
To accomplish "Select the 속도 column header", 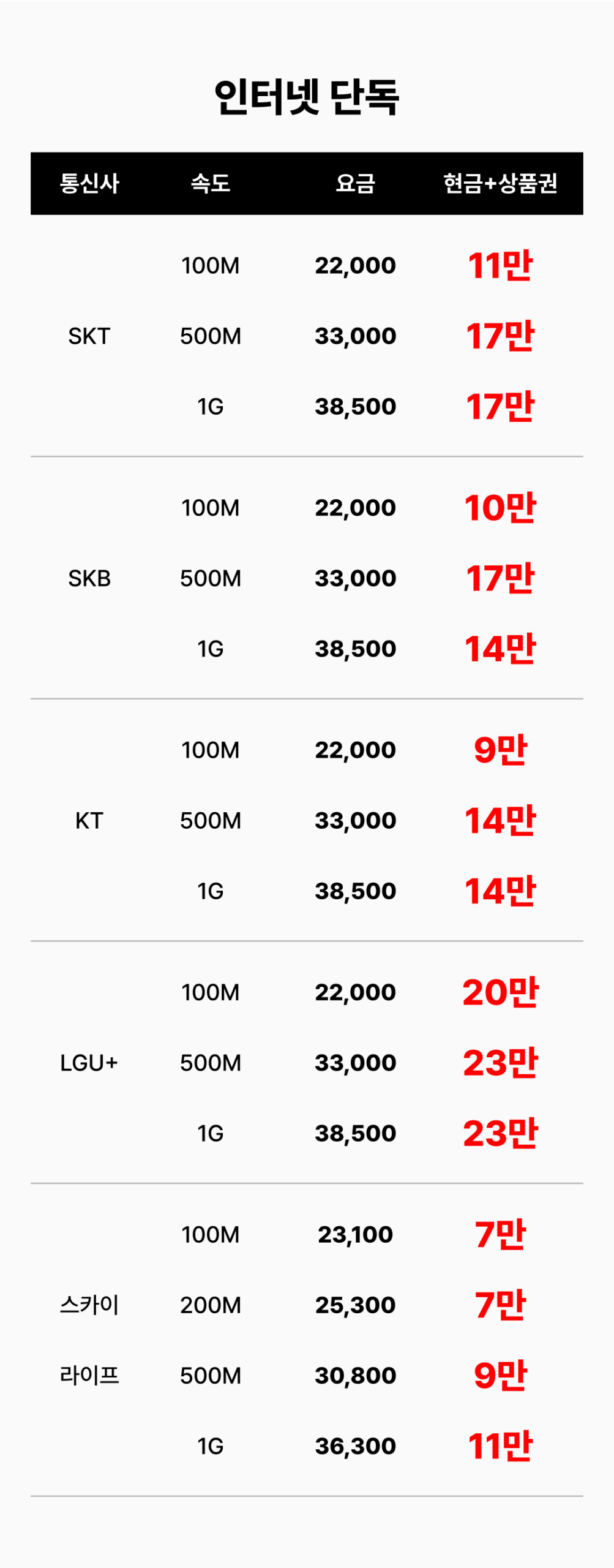I will click(x=211, y=183).
